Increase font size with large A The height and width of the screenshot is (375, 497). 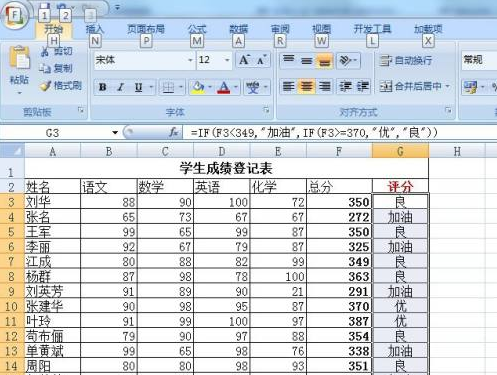point(245,60)
